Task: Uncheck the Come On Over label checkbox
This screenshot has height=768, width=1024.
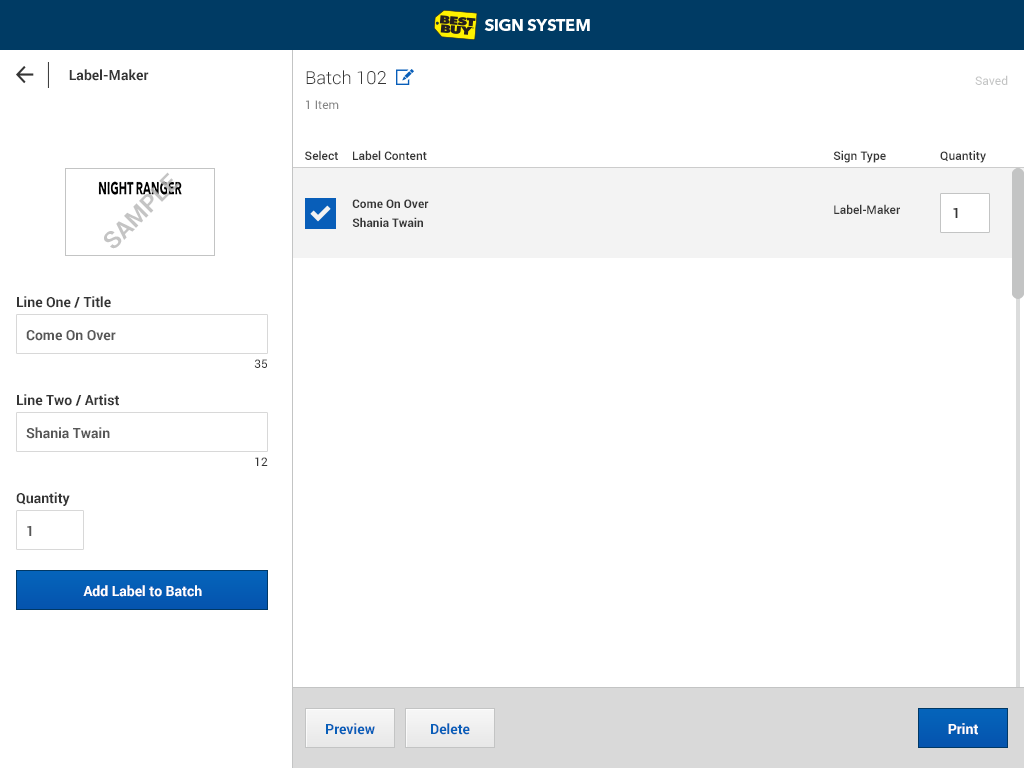Action: 321,214
